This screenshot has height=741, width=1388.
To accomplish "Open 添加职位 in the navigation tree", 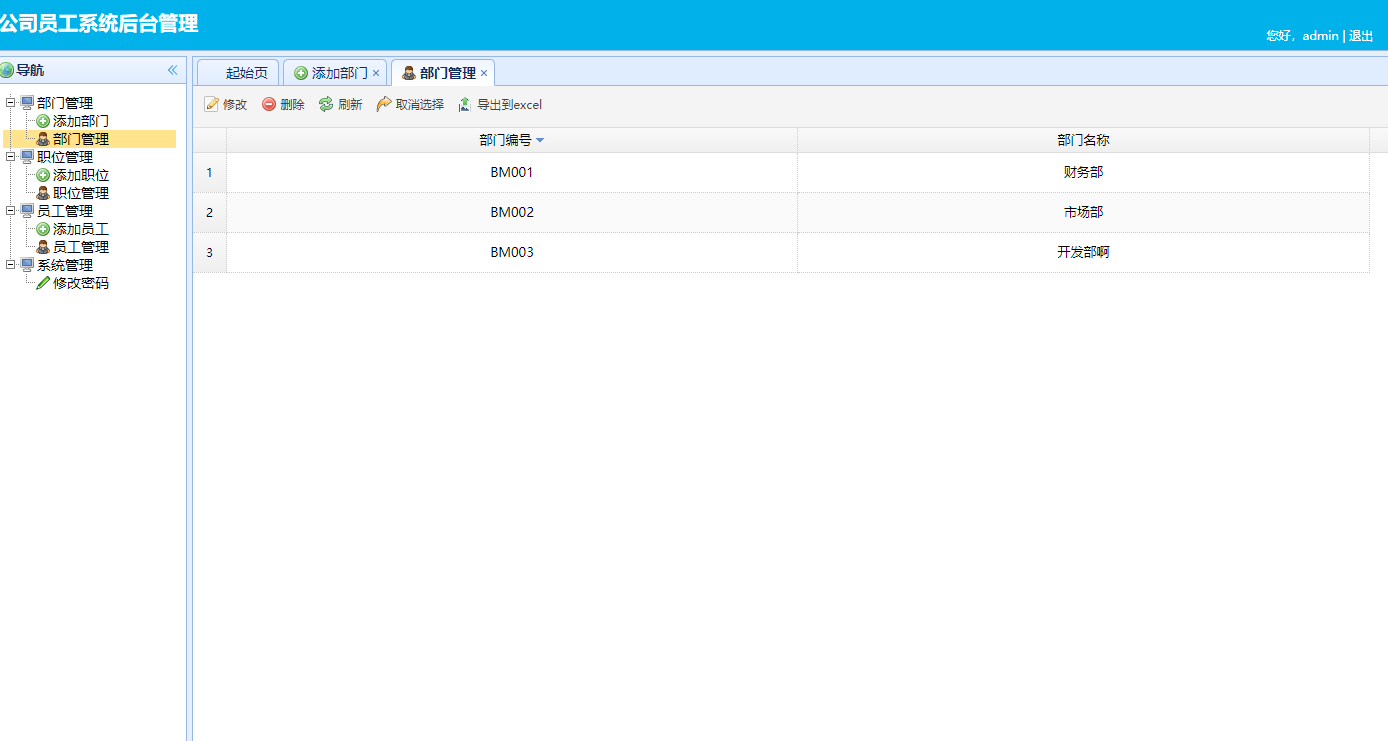I will click(80, 175).
